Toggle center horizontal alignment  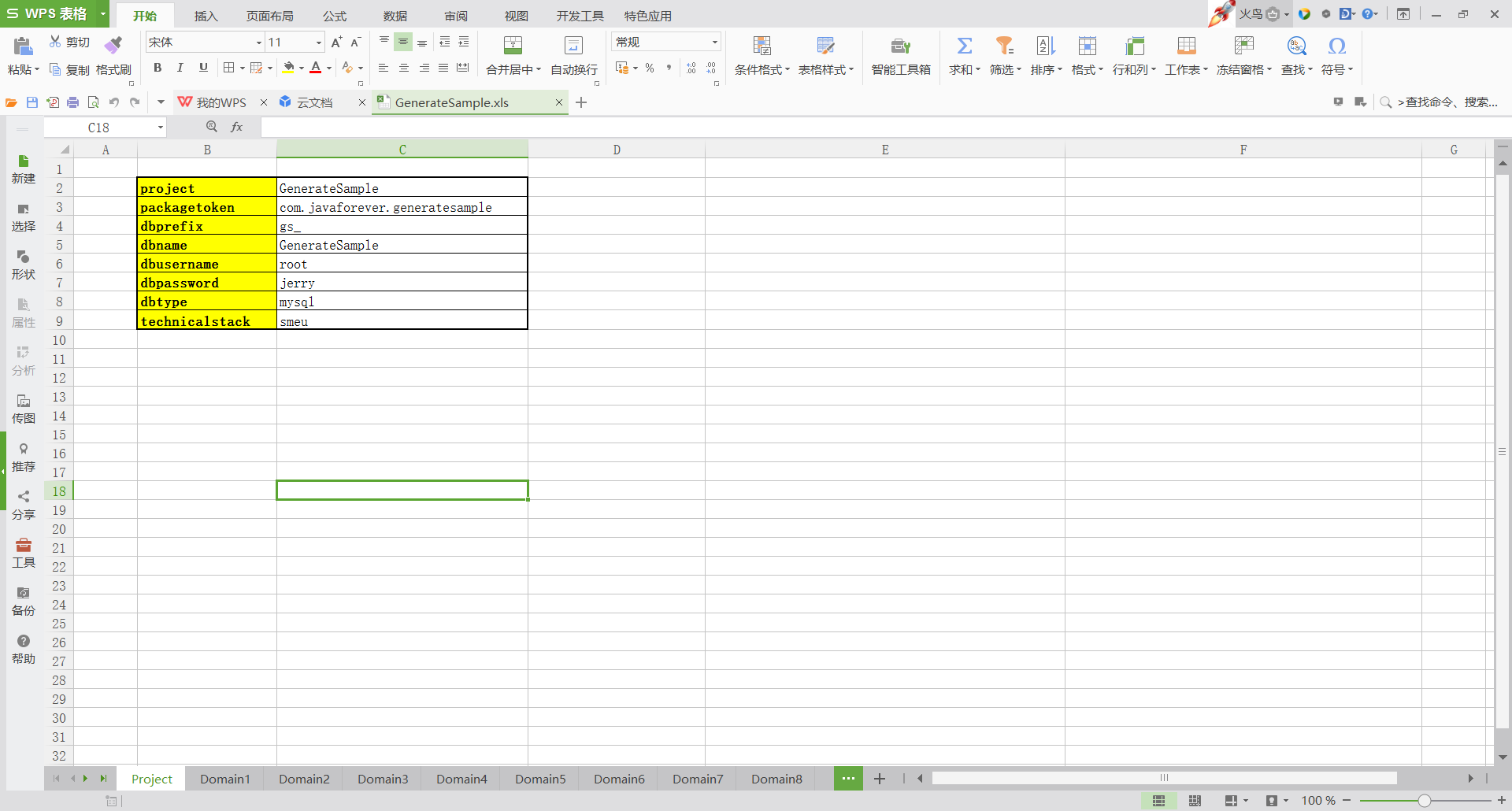(x=403, y=69)
